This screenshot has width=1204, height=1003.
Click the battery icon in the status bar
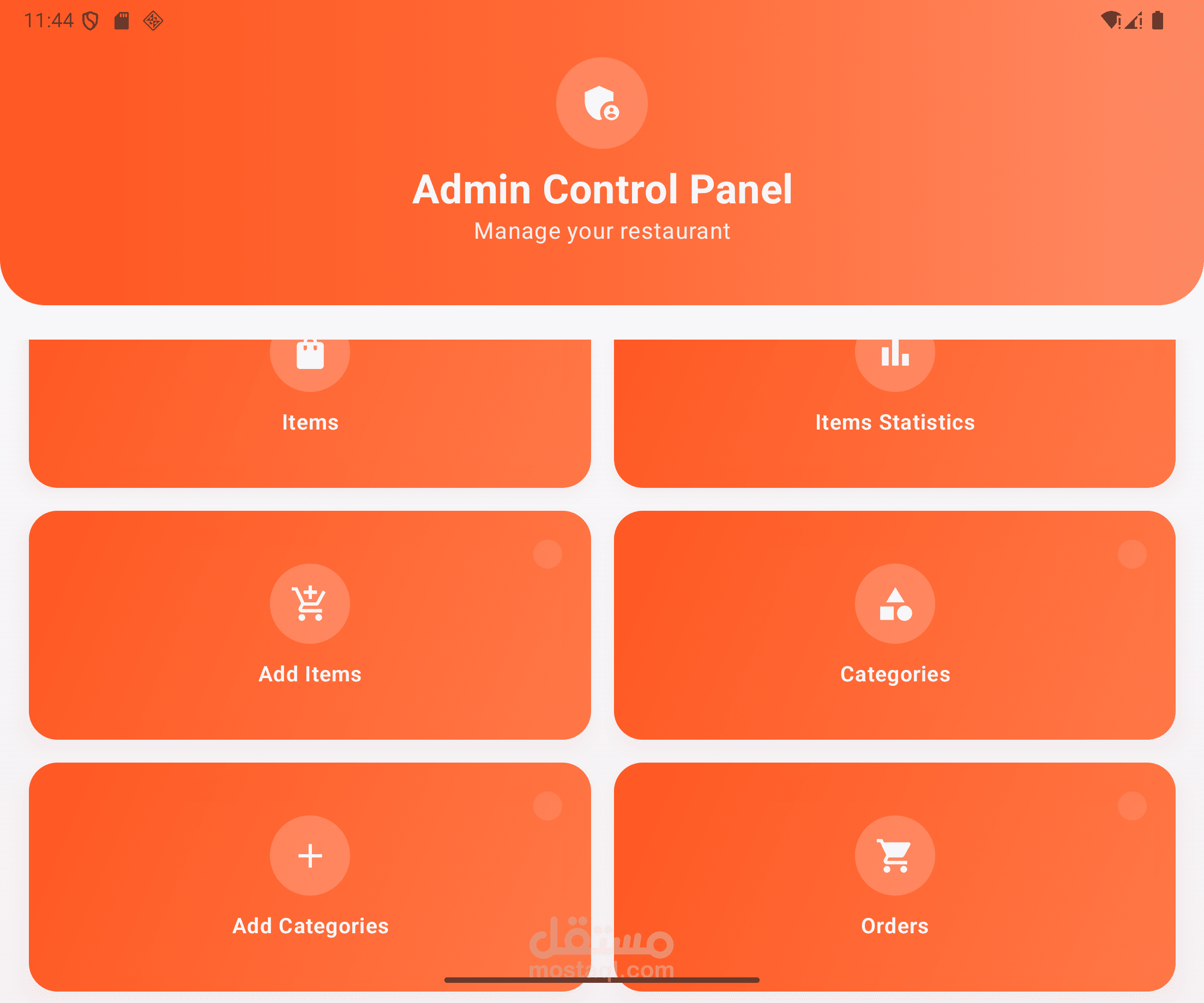click(1158, 21)
